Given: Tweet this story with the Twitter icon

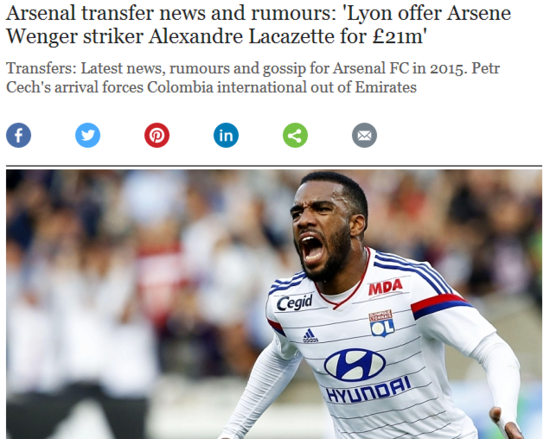Looking at the screenshot, I should coord(88,135).
